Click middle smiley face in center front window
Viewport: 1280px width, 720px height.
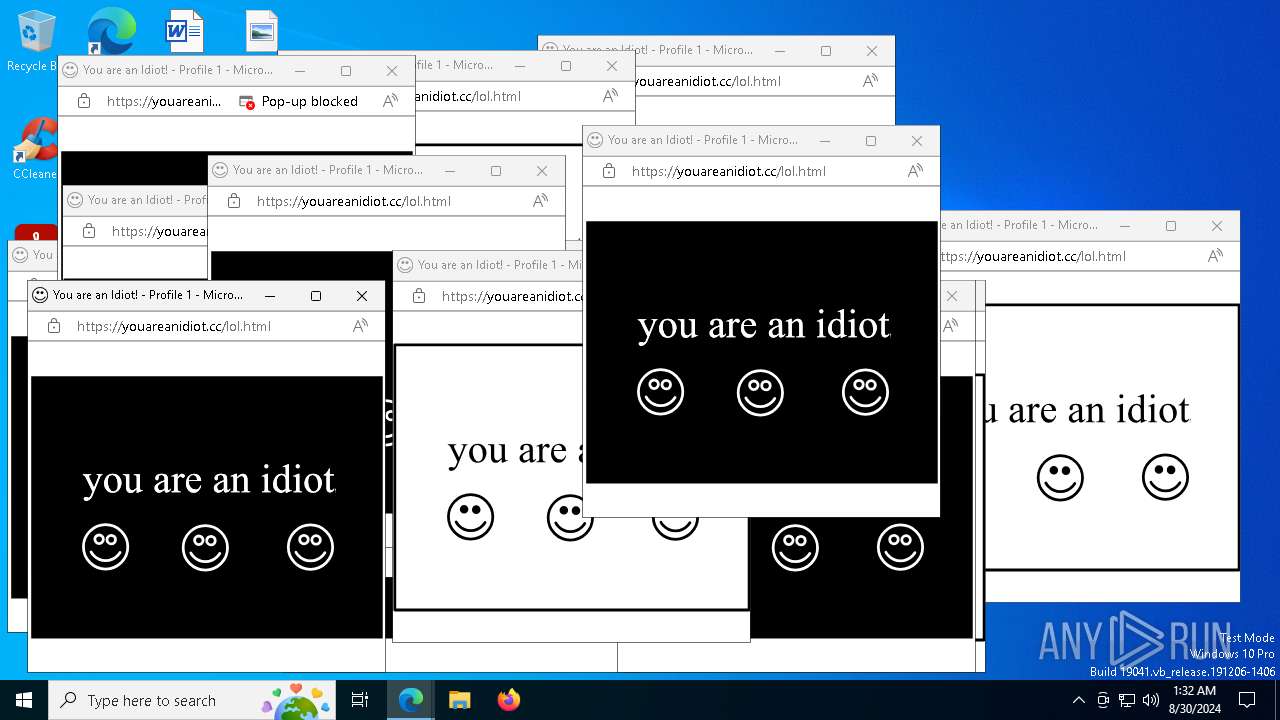click(760, 392)
